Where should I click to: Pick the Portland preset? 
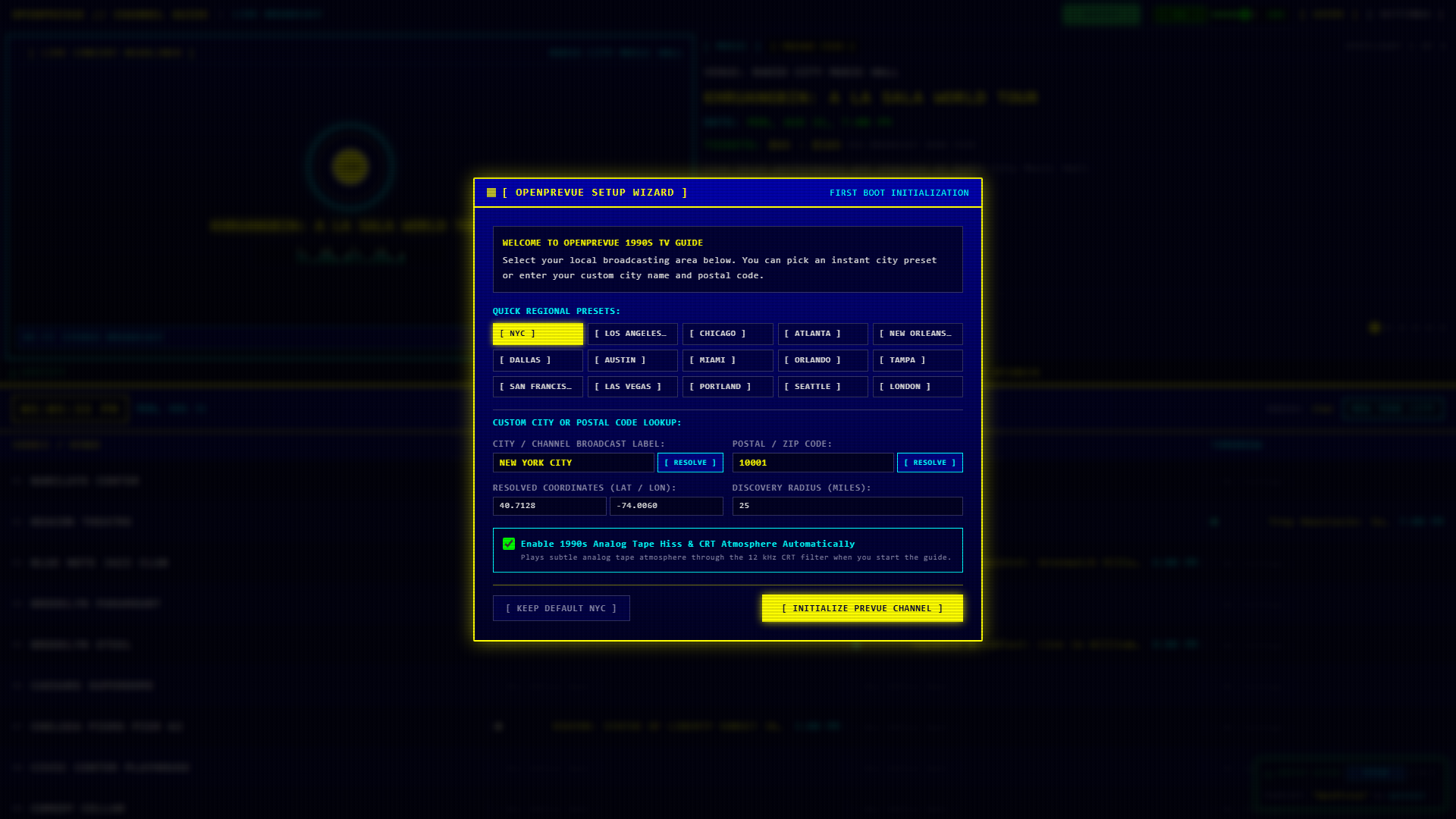point(728,387)
